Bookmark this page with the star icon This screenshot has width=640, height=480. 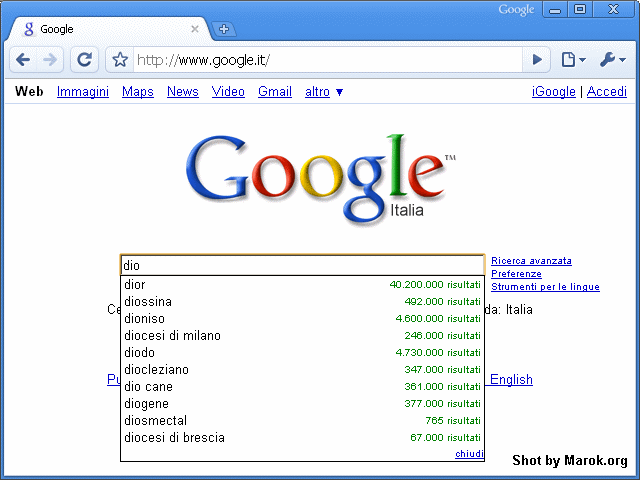coord(120,60)
